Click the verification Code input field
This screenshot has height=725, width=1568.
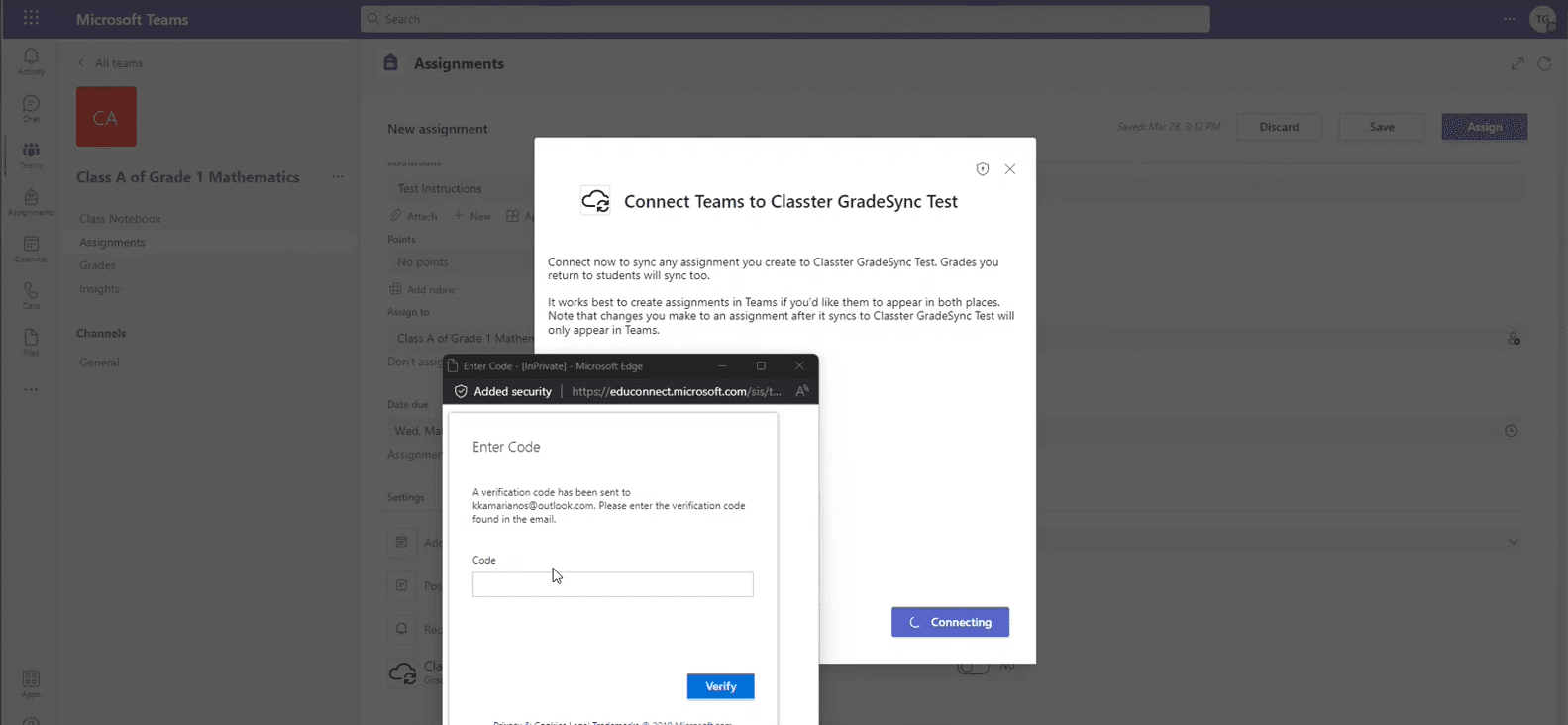612,584
